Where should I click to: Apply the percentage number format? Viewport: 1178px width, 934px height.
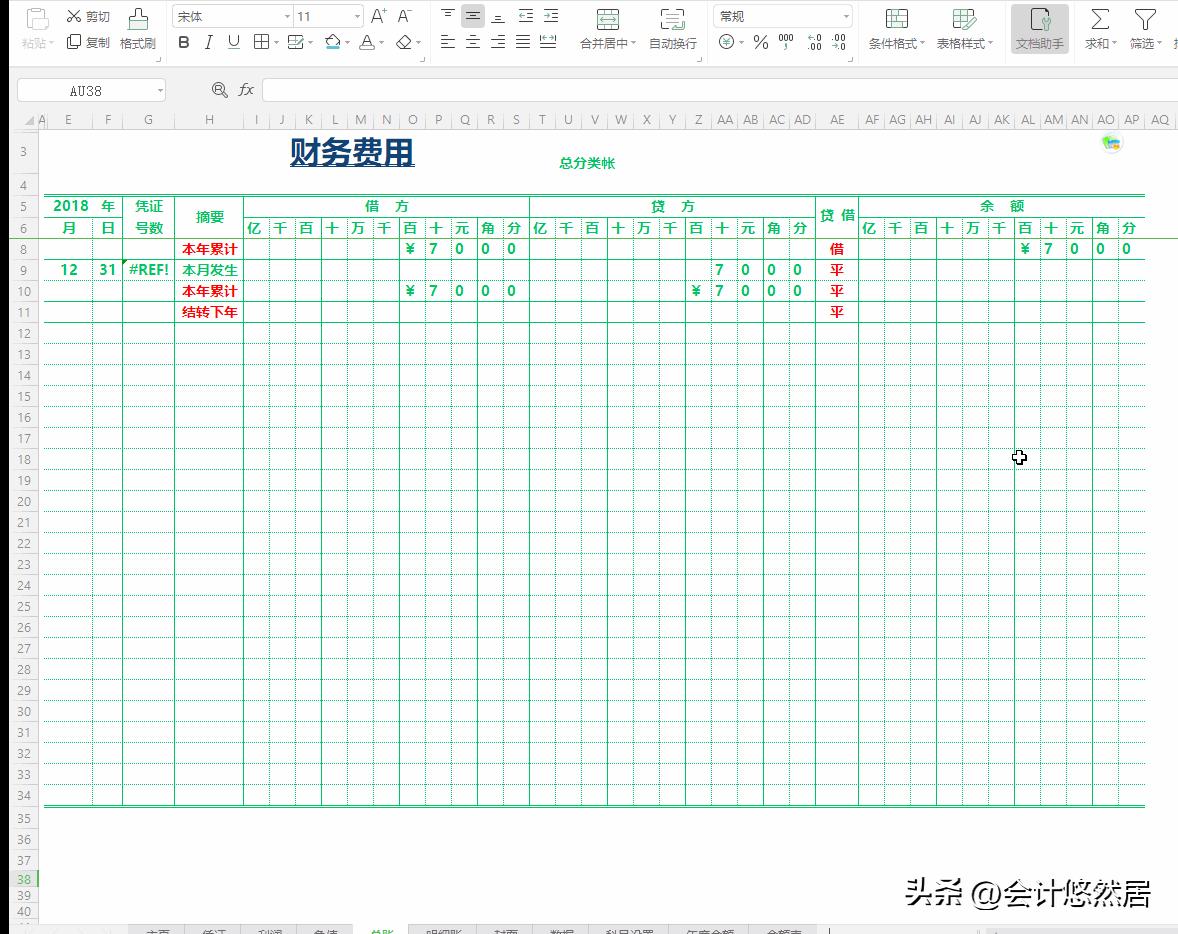tap(760, 42)
